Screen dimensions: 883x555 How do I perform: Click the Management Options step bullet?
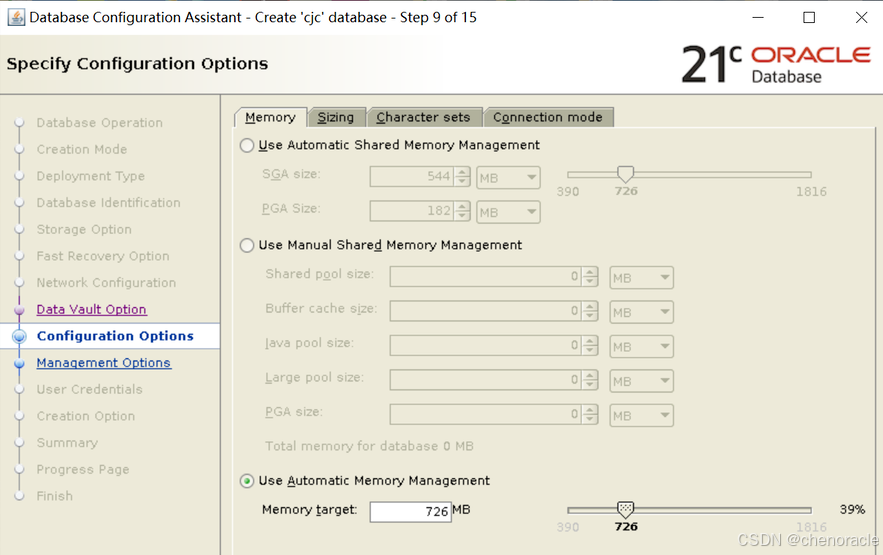click(19, 363)
